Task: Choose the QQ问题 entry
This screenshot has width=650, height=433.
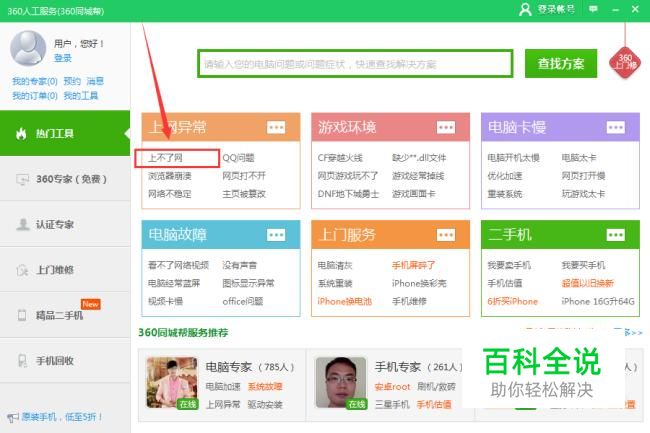Action: 238,158
